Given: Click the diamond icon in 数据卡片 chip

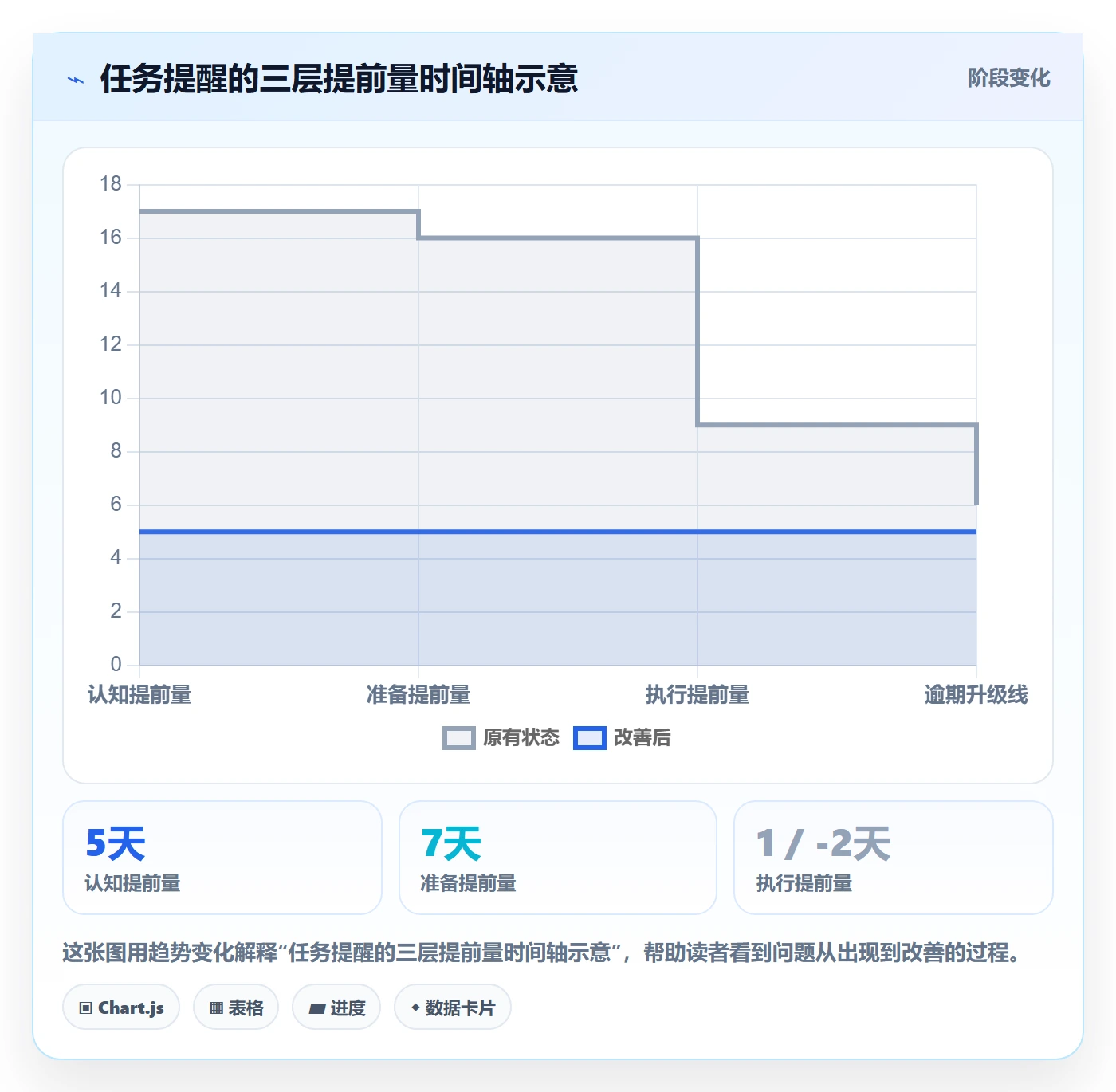Looking at the screenshot, I should (x=415, y=1008).
